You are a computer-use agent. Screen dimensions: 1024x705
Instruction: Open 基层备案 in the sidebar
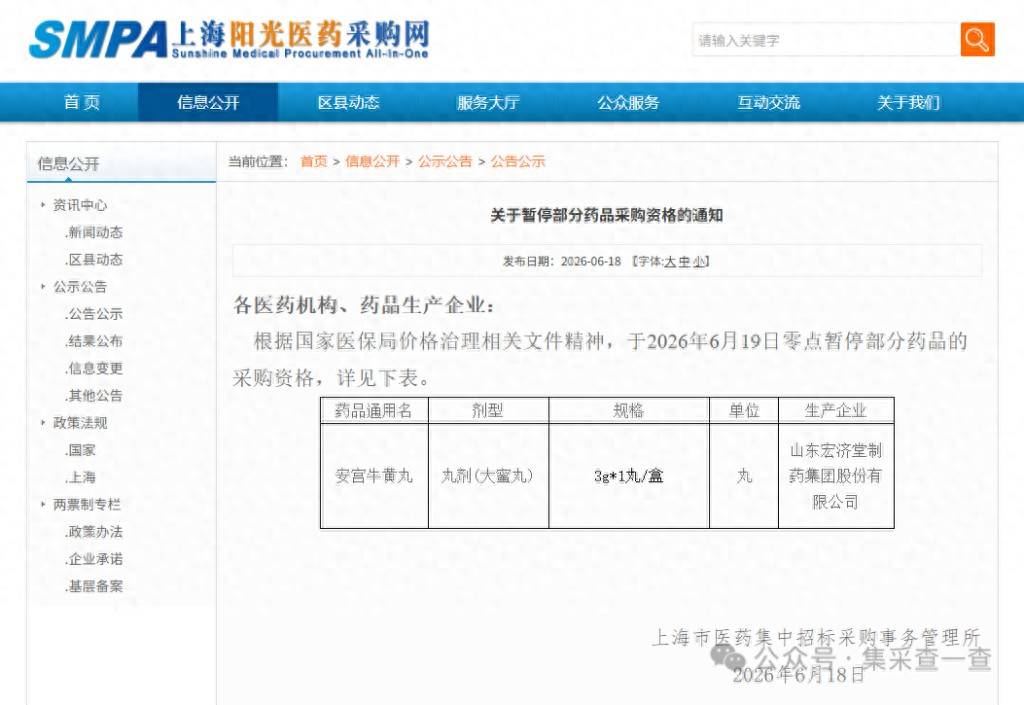(94, 586)
